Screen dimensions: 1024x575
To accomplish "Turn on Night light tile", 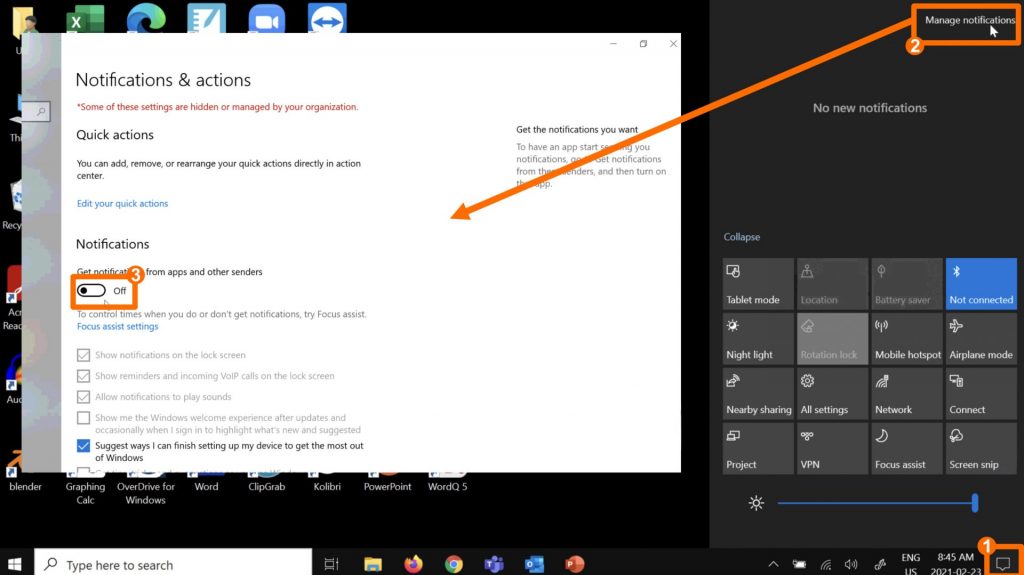I will 758,339.
